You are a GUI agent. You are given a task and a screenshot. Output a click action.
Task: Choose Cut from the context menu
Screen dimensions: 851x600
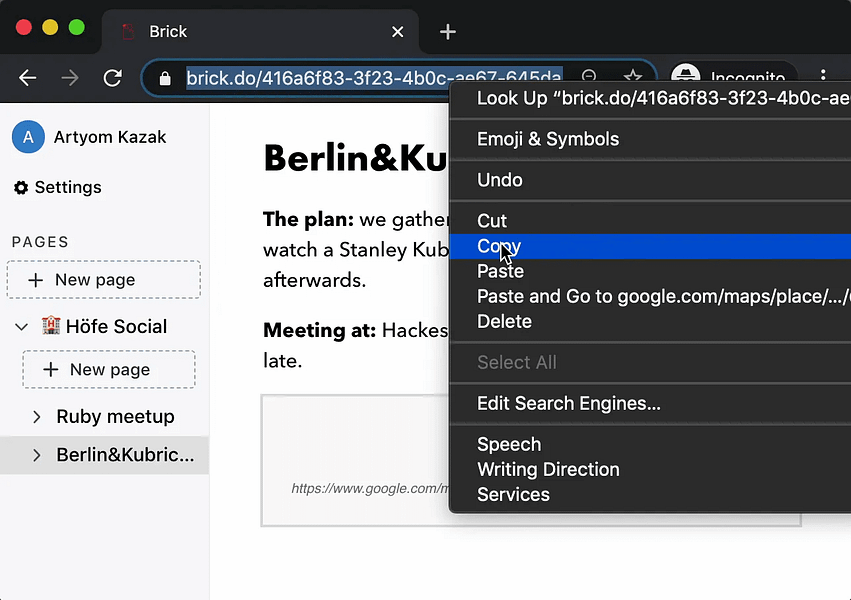[x=492, y=221]
